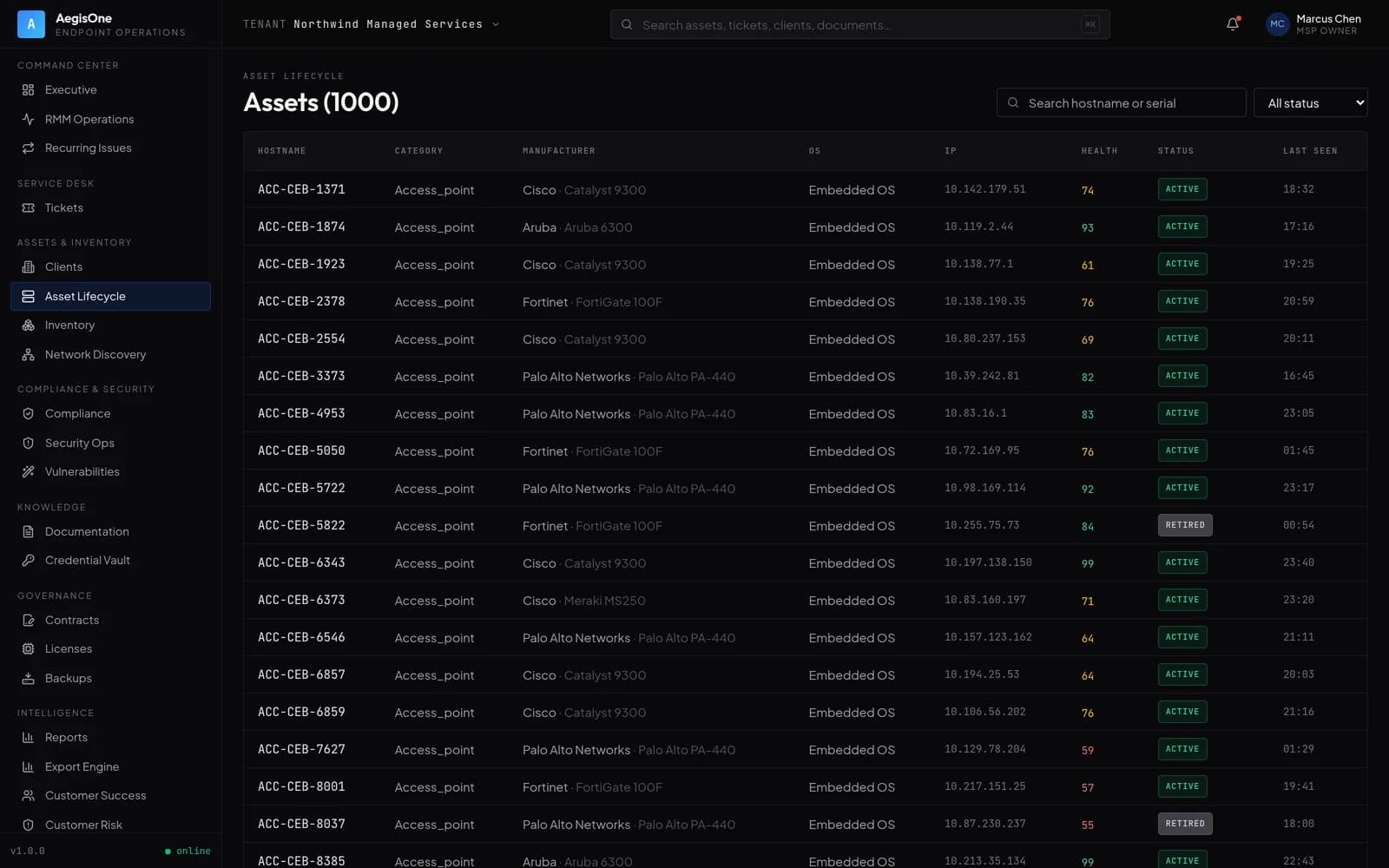Click the ACTIVE badge for ACC-CEB-1923
1389x868 pixels.
pos(1182,264)
